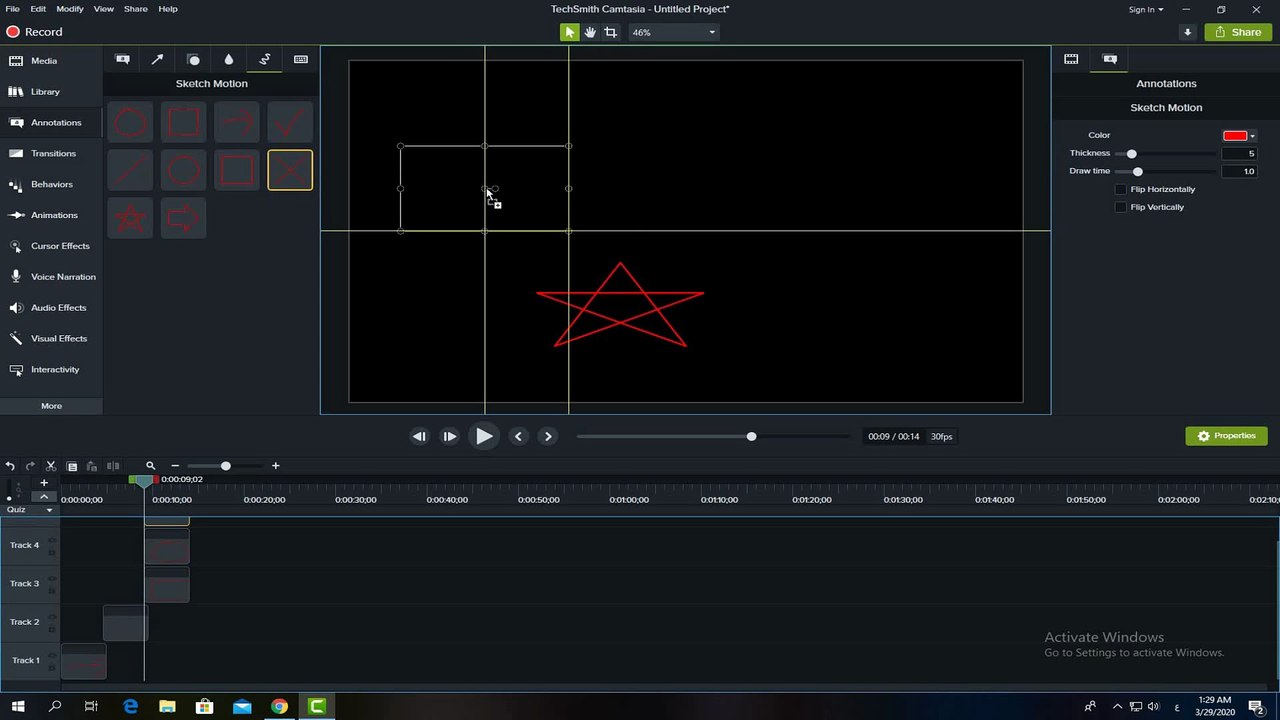Go to the next marker
1280x720 pixels.
tap(548, 437)
